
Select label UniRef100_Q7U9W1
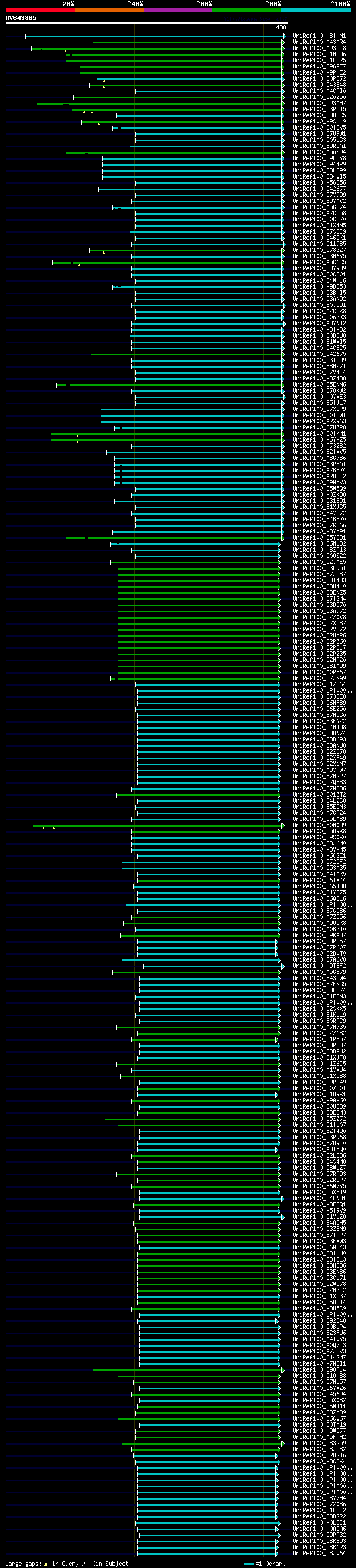click(x=319, y=134)
